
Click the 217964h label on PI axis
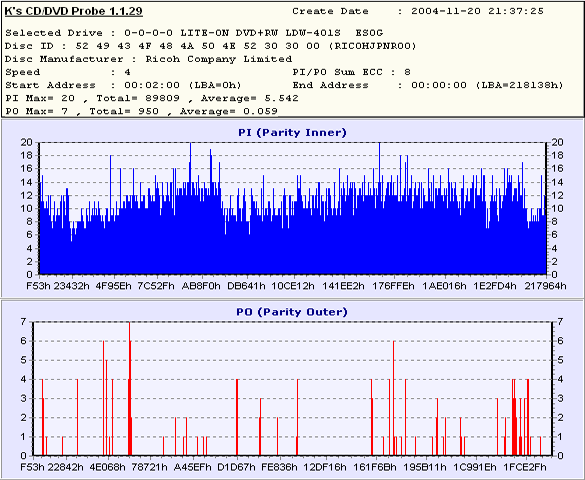pyautogui.click(x=545, y=286)
